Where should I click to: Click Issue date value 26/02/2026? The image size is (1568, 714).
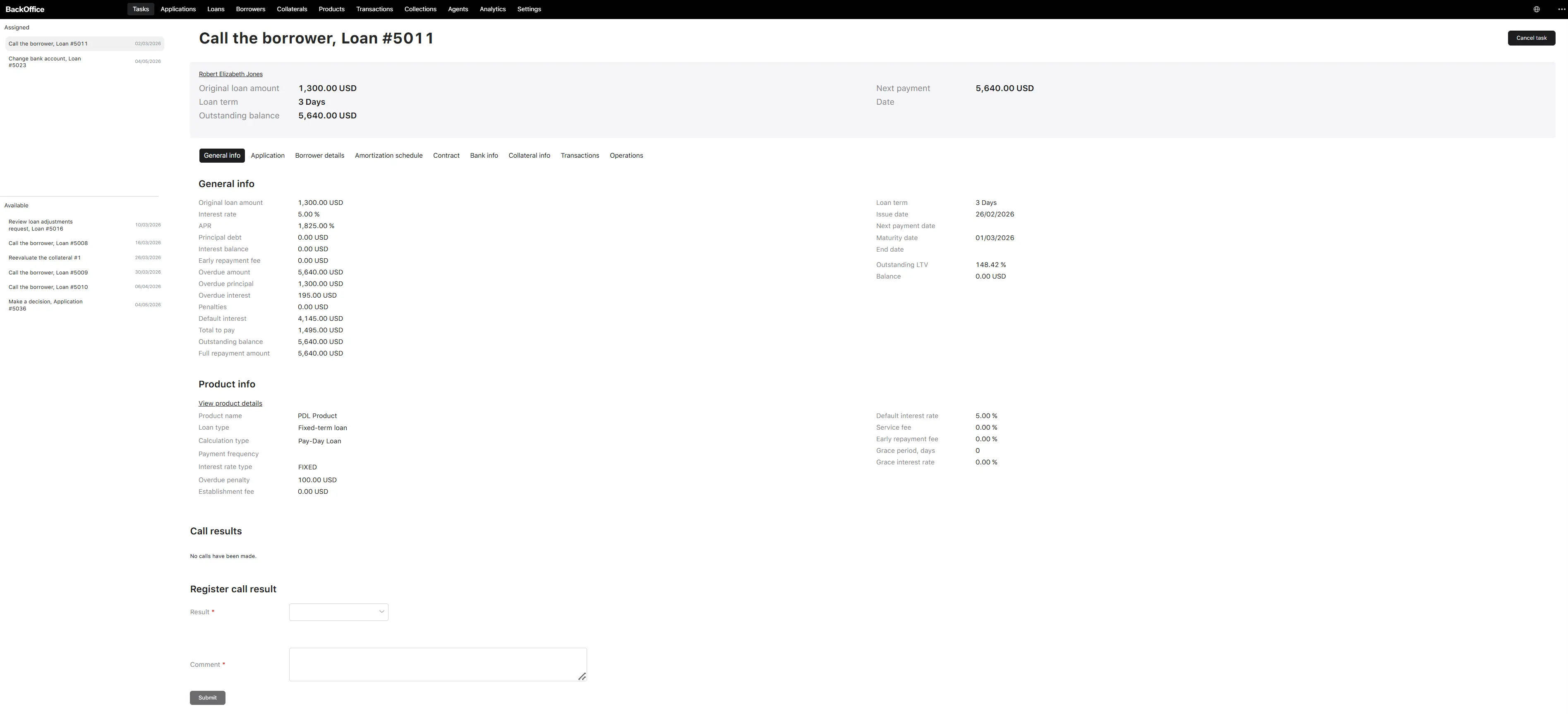[x=995, y=214]
